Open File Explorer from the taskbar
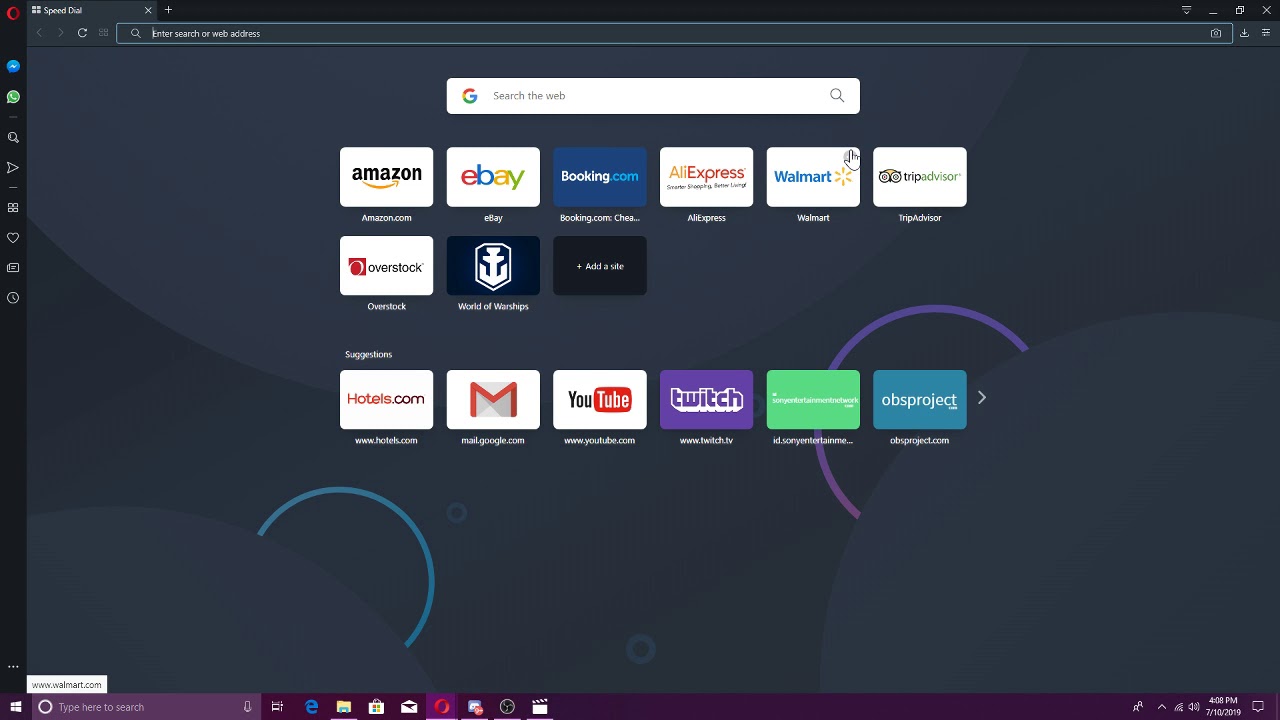The height and width of the screenshot is (720, 1280). pos(344,707)
